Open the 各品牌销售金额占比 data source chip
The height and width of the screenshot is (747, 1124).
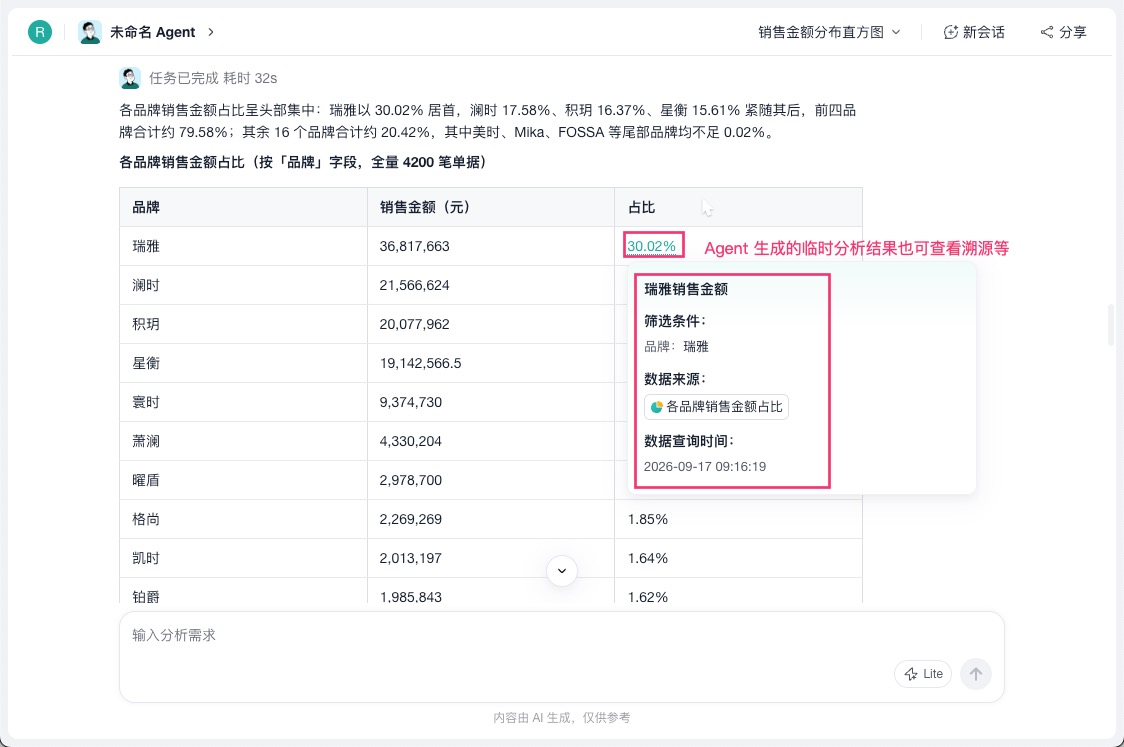tap(716, 406)
